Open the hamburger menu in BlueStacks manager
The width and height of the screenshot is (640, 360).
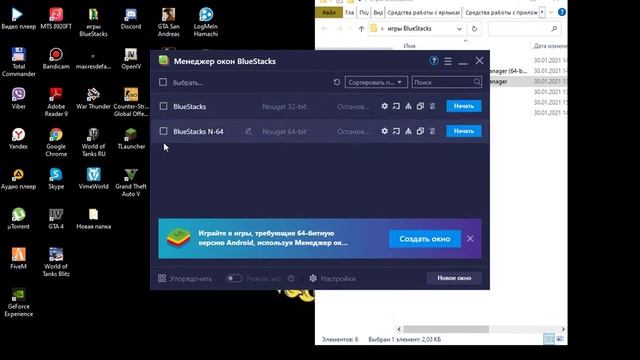tap(448, 61)
